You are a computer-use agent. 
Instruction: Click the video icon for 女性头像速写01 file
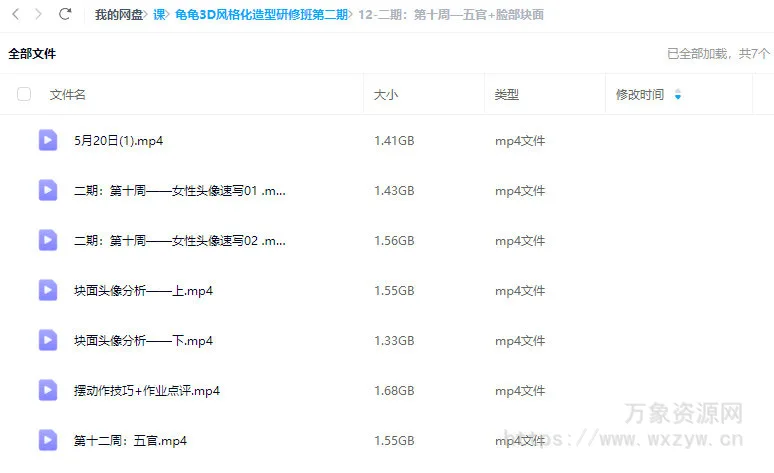point(48,190)
